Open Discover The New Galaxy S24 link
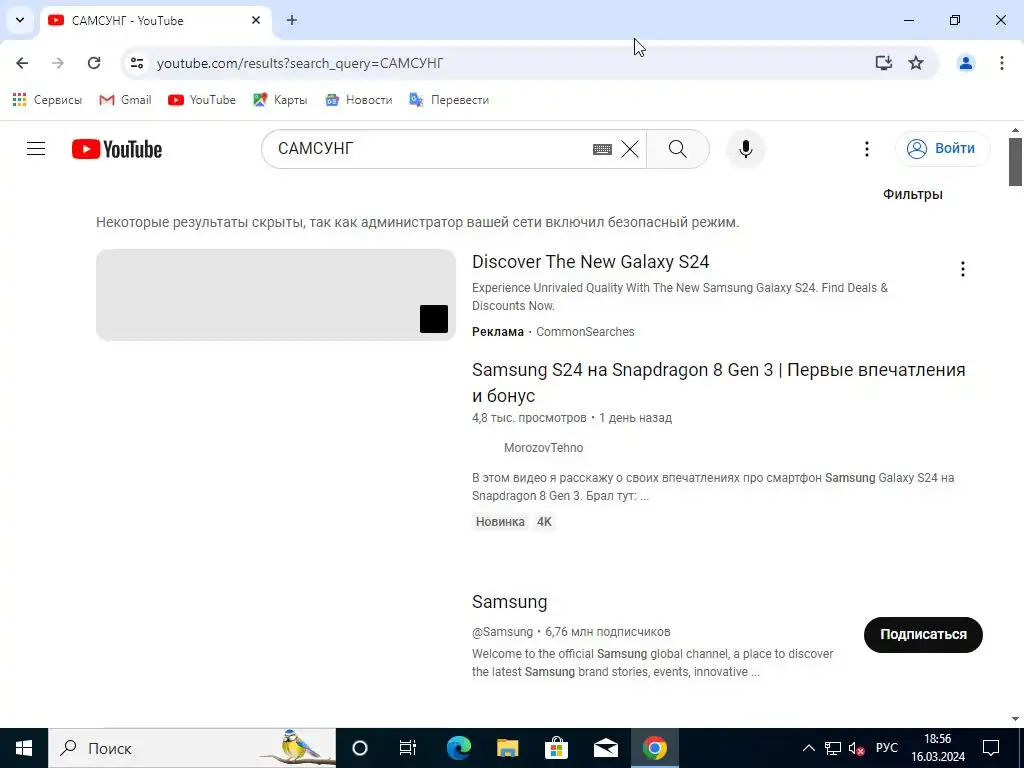The width and height of the screenshot is (1024, 768). [590, 262]
